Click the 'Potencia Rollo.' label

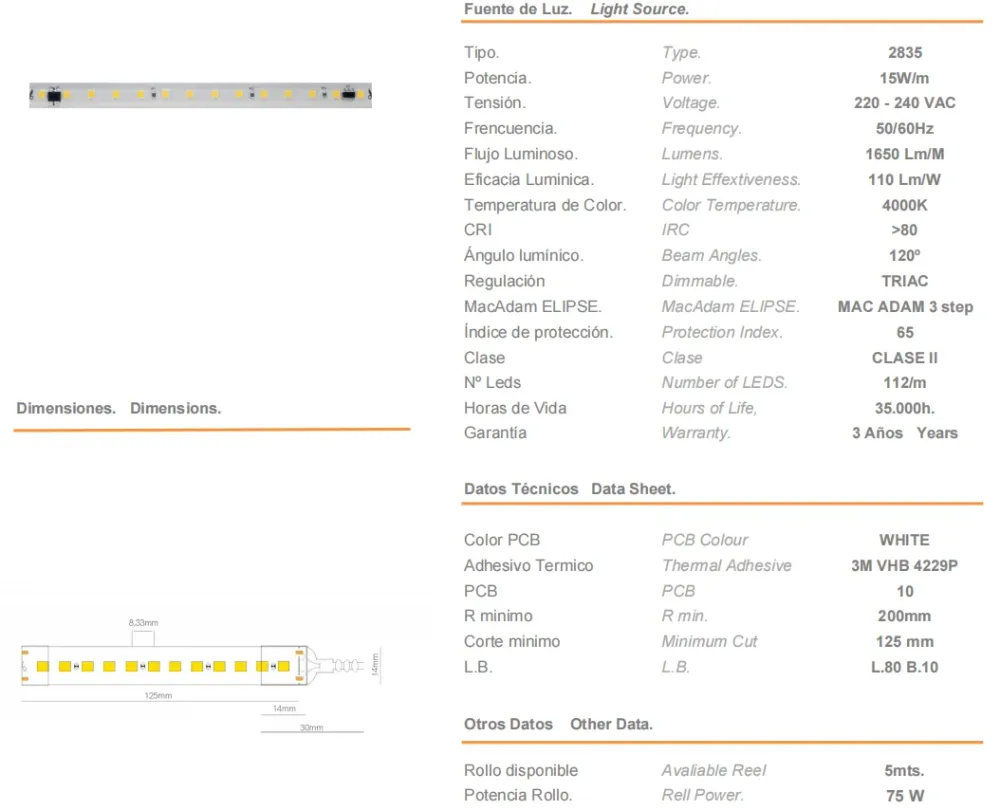click(518, 795)
